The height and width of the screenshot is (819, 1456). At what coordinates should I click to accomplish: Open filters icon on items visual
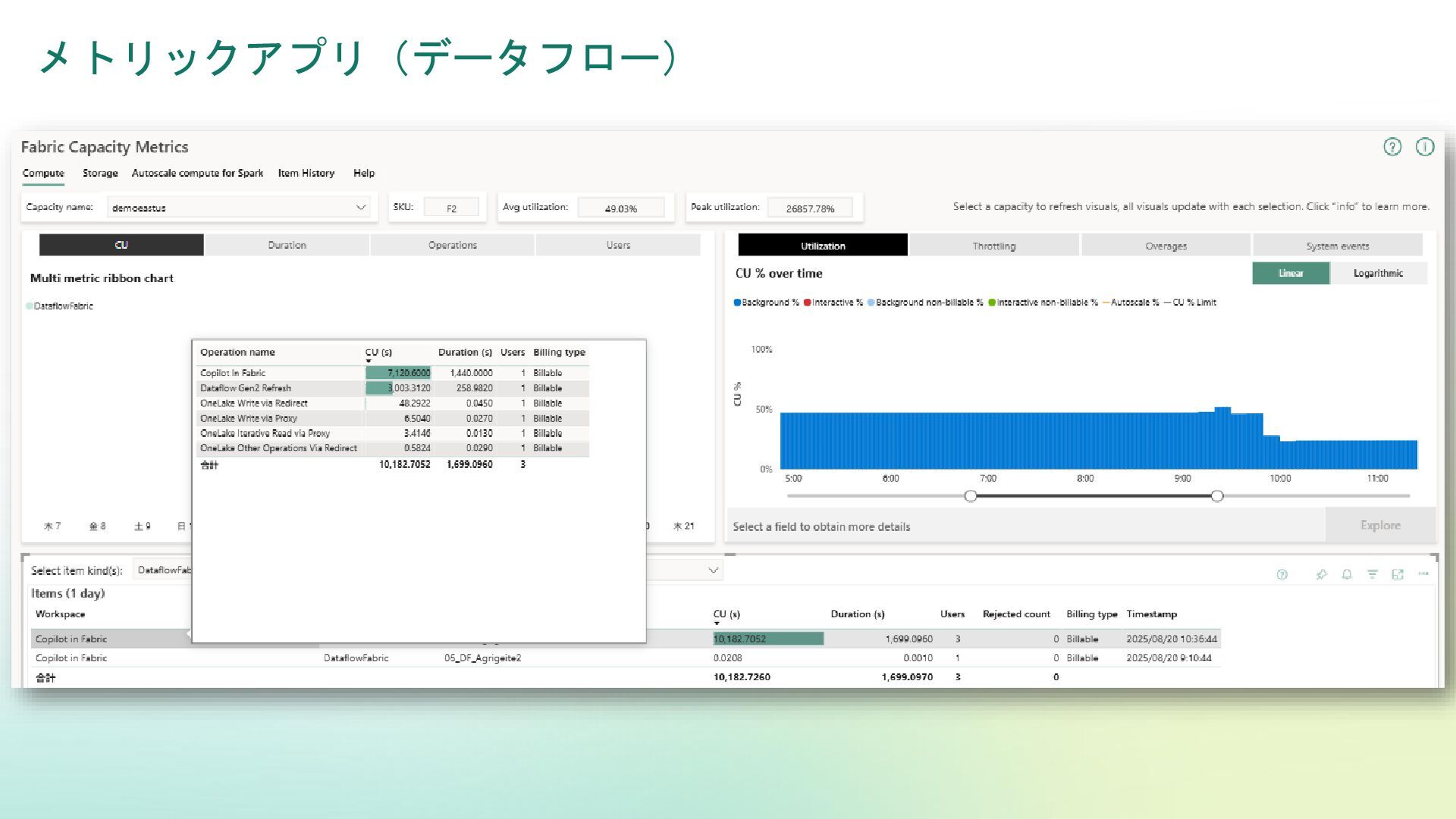[1373, 575]
